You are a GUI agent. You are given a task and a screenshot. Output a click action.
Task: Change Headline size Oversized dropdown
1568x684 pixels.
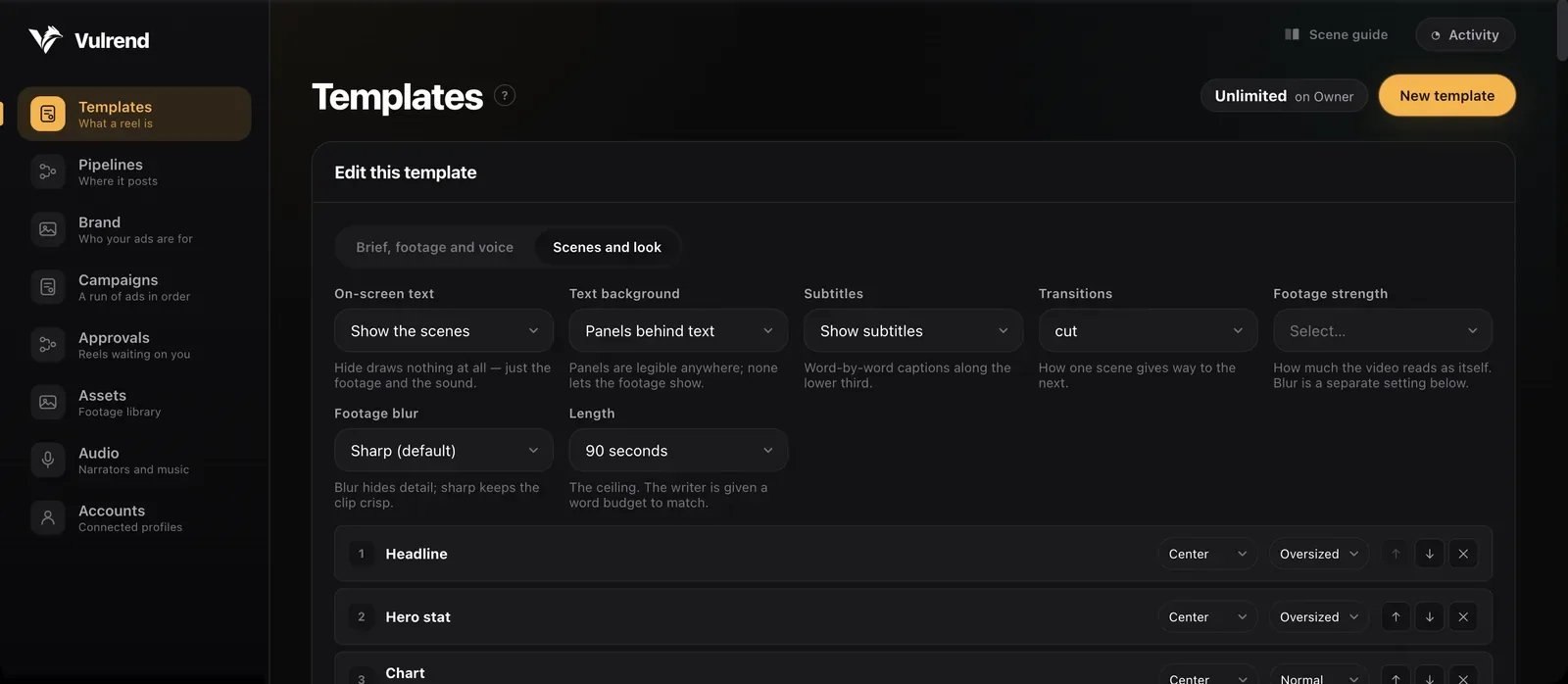(x=1319, y=554)
